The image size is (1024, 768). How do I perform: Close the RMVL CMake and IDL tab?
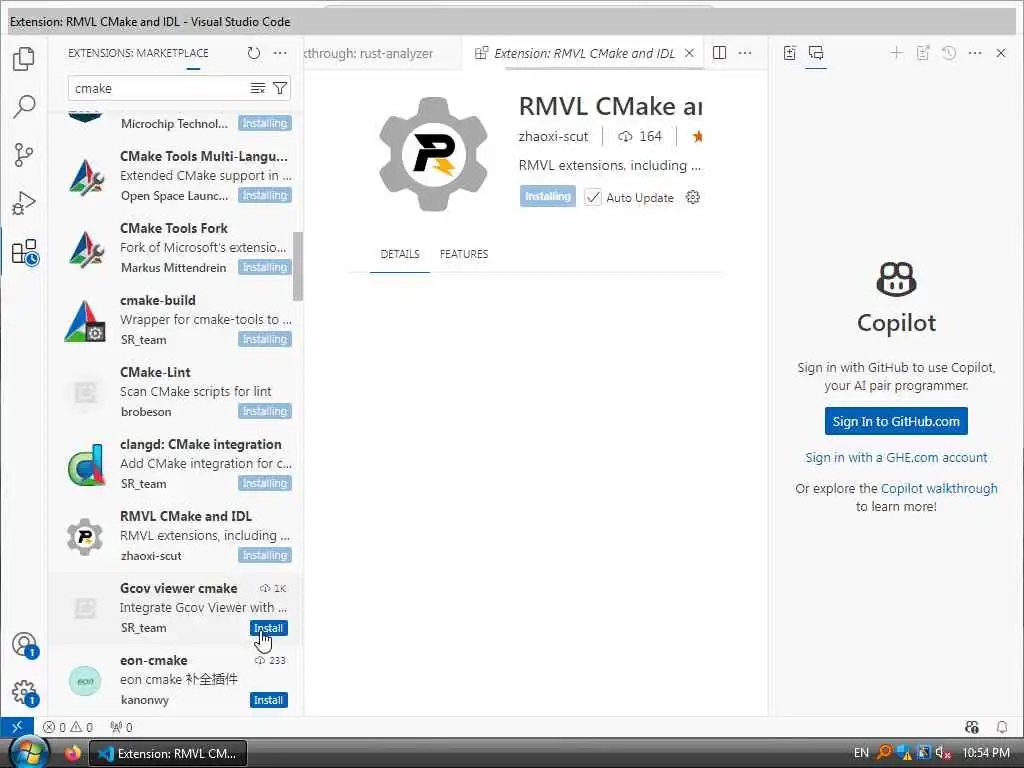[689, 53]
